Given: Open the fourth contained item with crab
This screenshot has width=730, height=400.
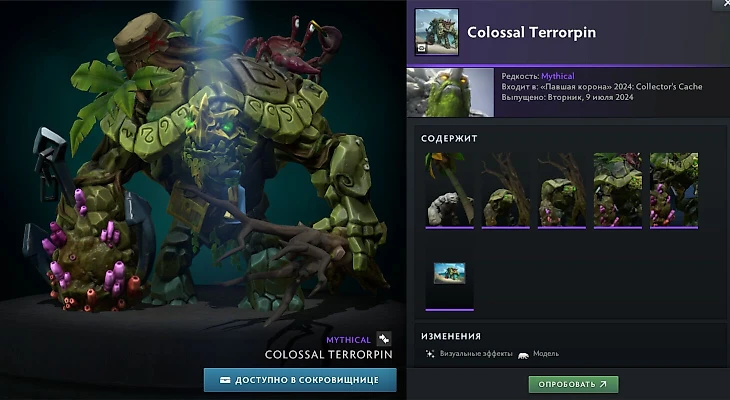Looking at the screenshot, I should [x=618, y=191].
